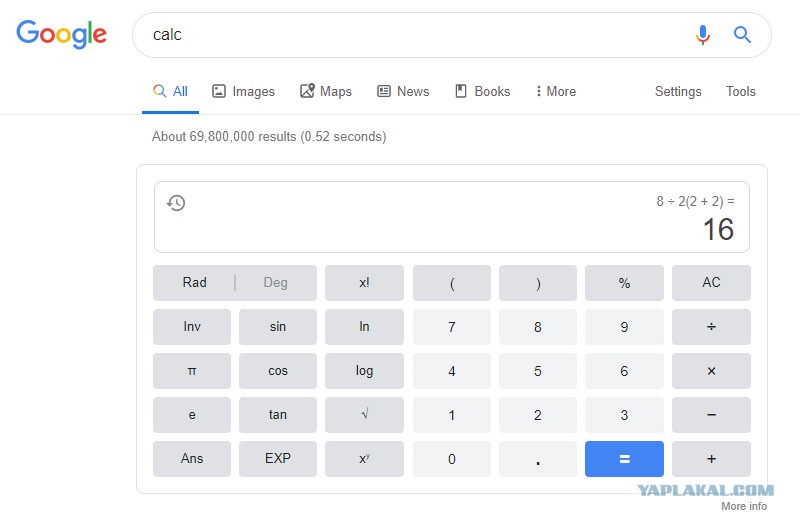Click the x to the power y key
The width and height of the screenshot is (800, 520).
pyautogui.click(x=364, y=459)
